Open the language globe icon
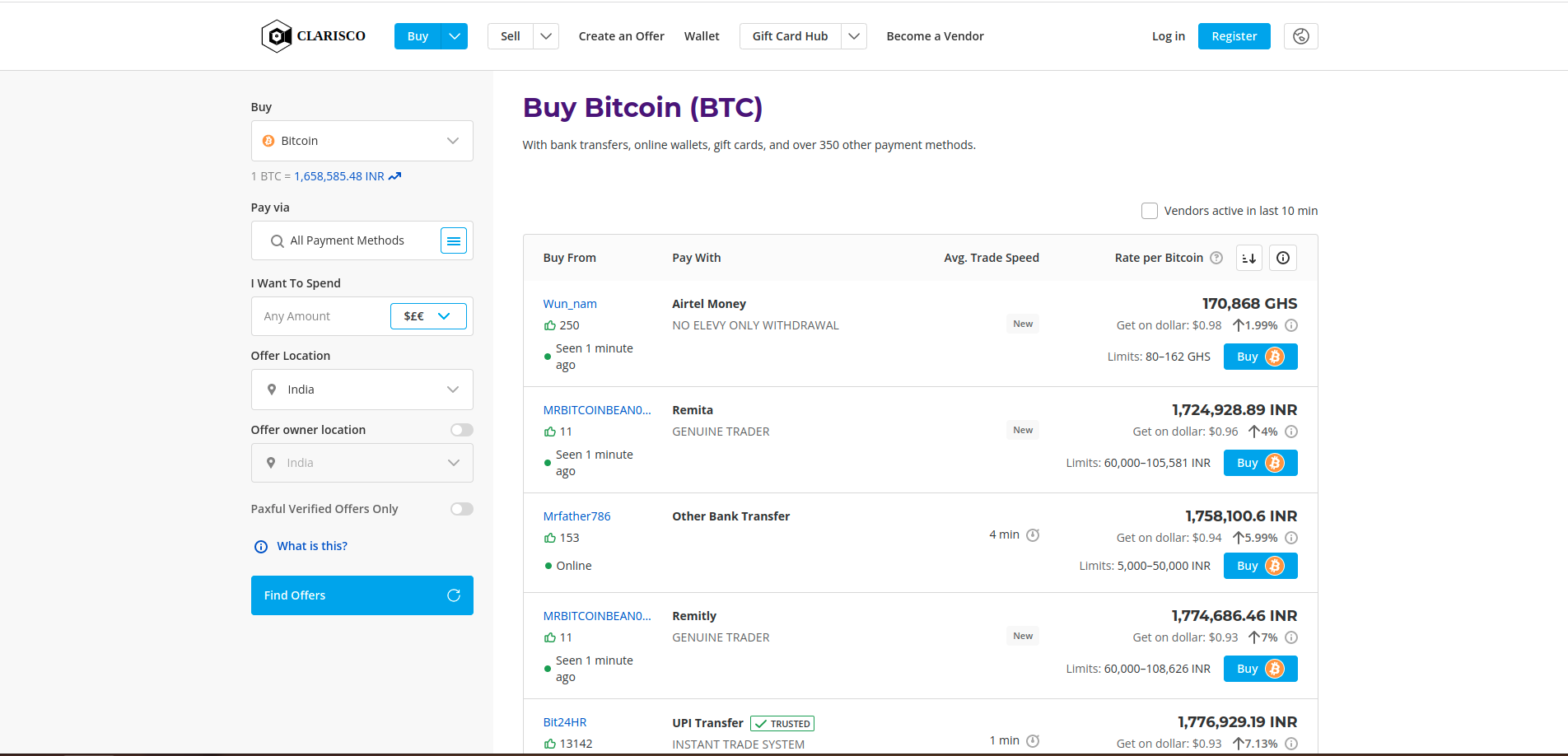 (x=1301, y=36)
